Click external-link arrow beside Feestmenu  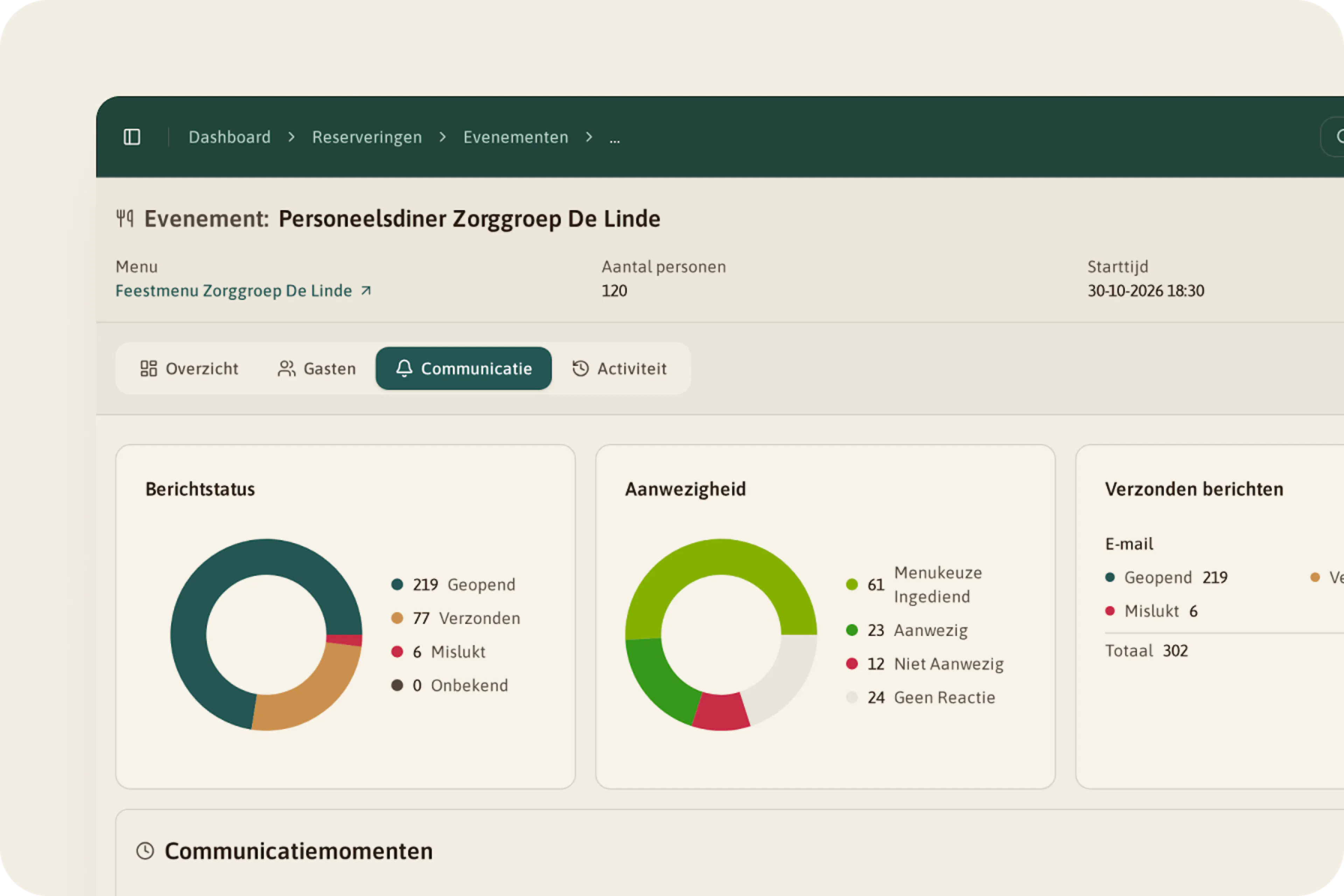366,291
